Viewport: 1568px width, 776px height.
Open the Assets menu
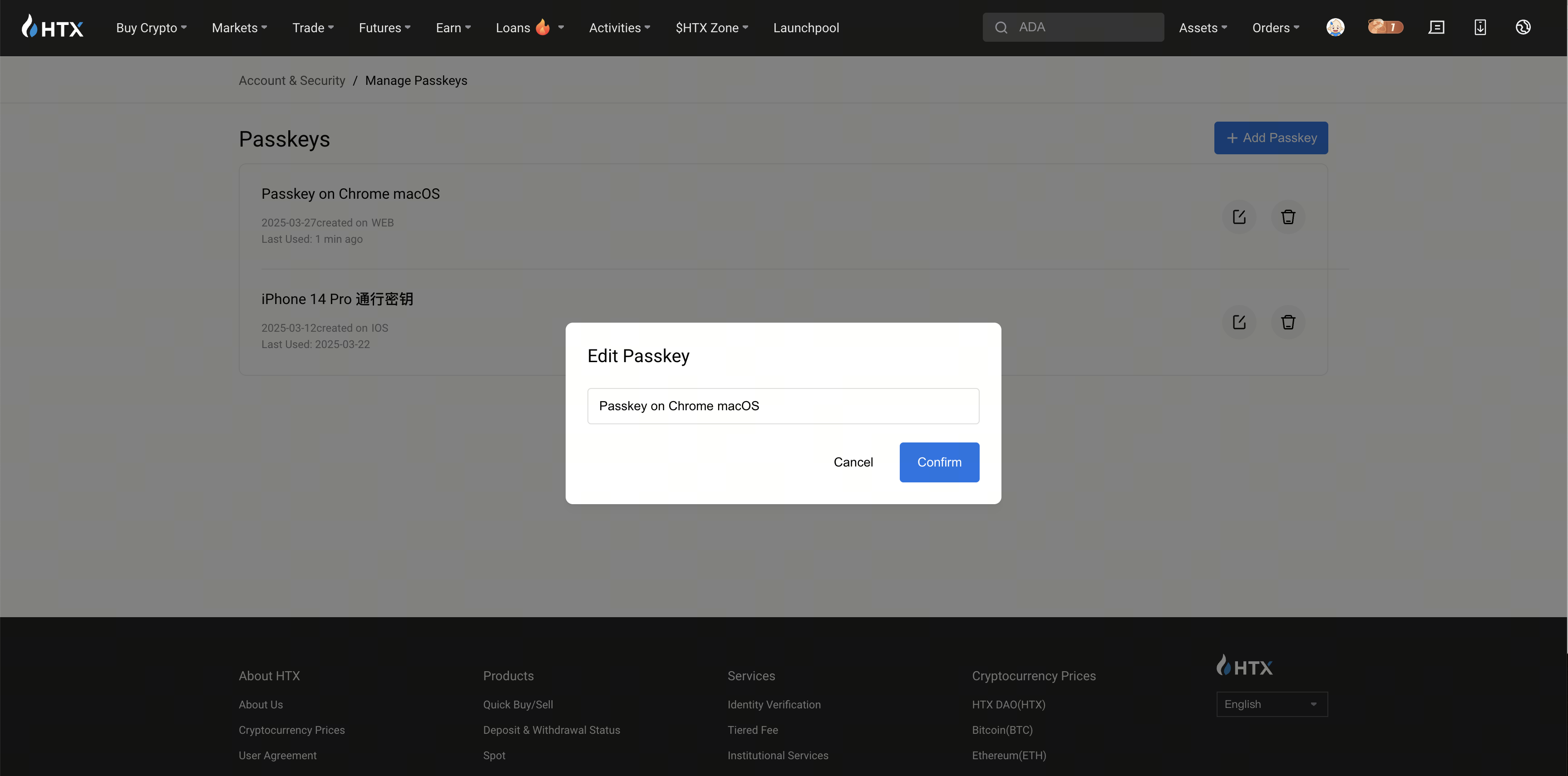coord(1203,28)
